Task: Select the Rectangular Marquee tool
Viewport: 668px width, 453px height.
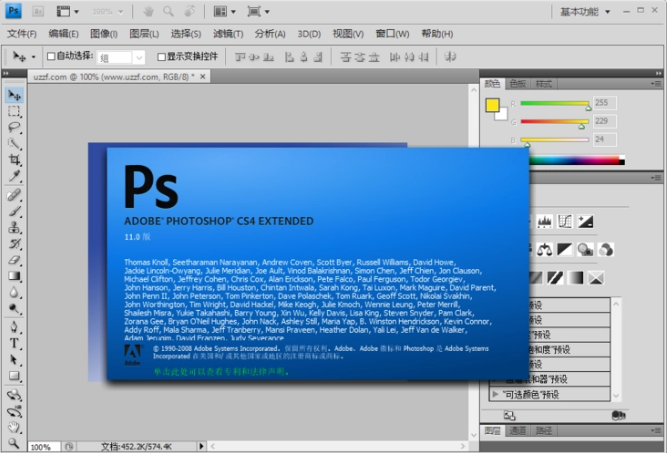Action: point(14,111)
